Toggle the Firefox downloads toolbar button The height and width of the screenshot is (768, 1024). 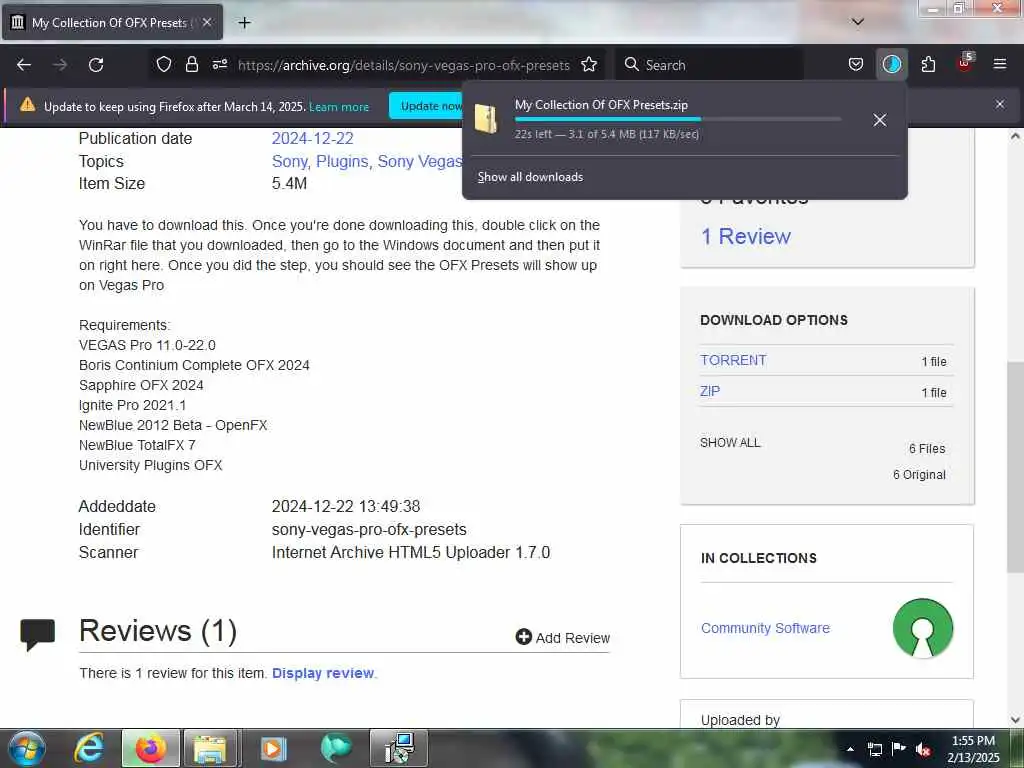click(891, 65)
